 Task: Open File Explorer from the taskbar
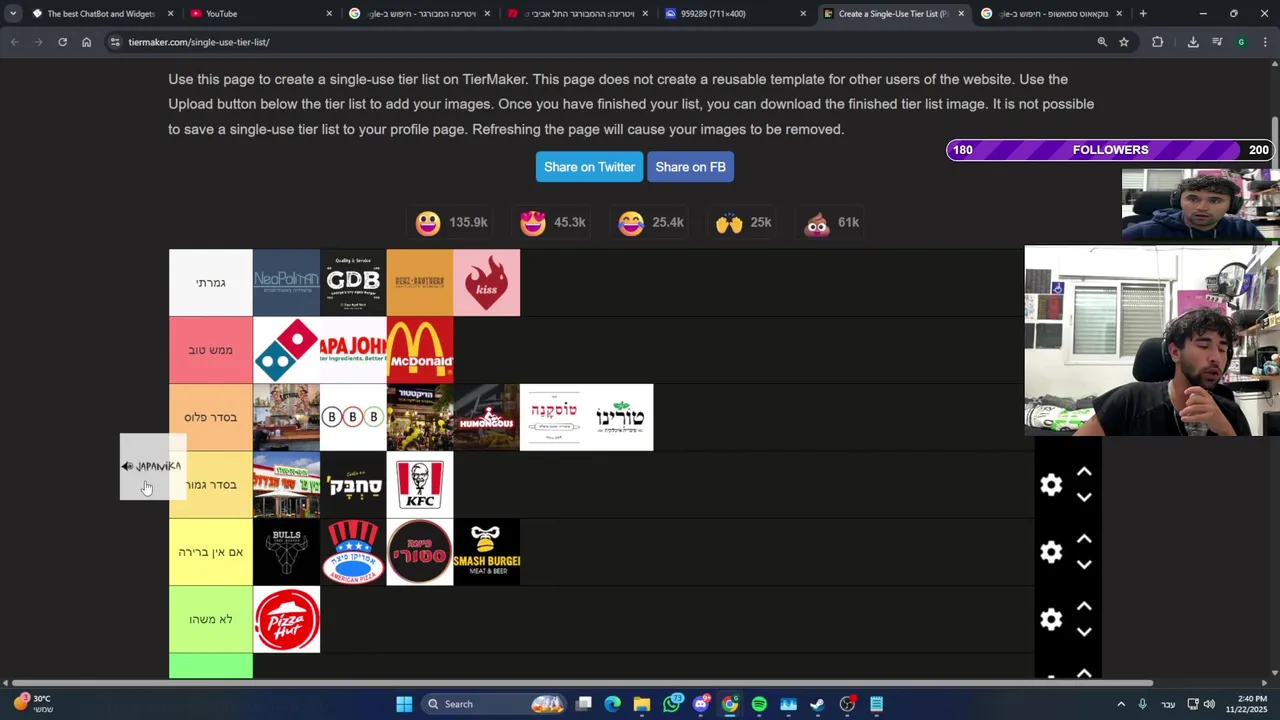pos(642,704)
